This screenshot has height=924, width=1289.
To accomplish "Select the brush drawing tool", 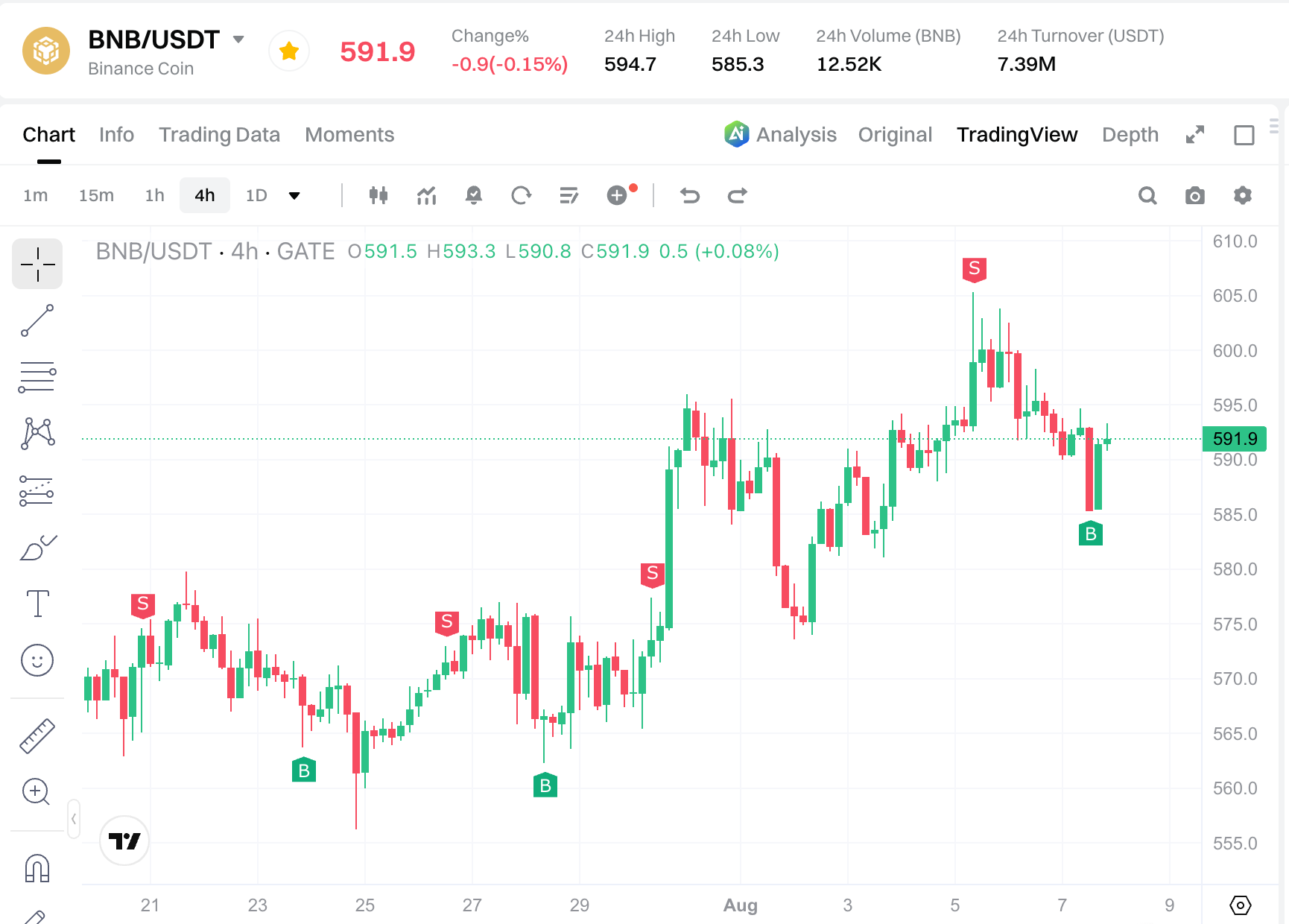I will tap(37, 547).
